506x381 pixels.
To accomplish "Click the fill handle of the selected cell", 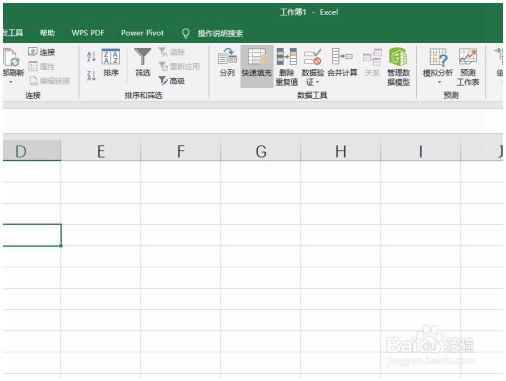I will tap(61, 246).
